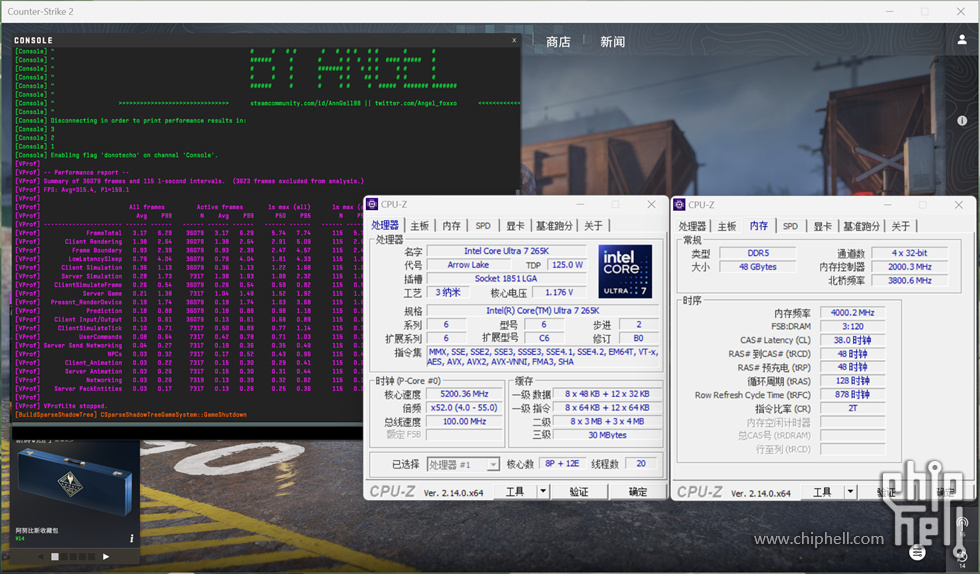Open SPD tab in right CPU-Z window

pos(790,226)
